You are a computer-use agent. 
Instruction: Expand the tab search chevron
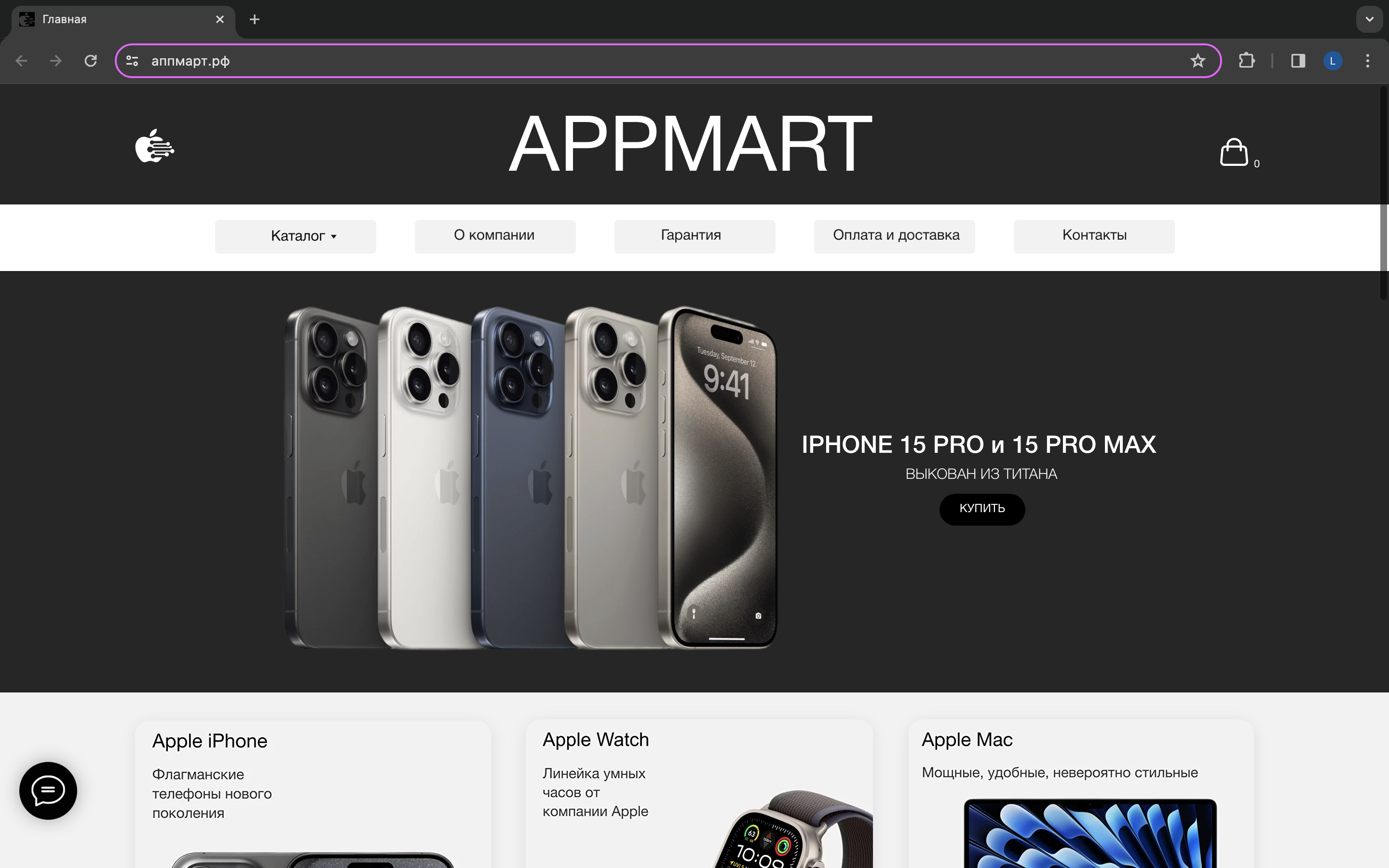(1370, 19)
